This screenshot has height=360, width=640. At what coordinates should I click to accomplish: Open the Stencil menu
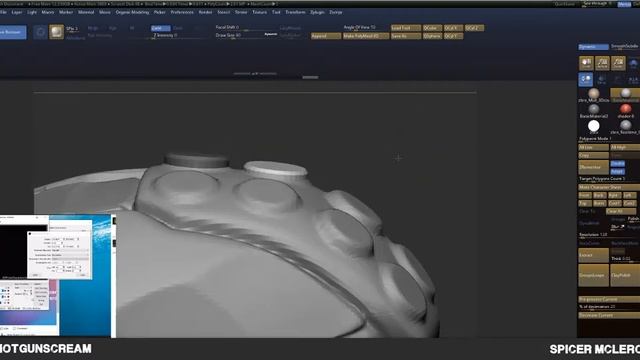point(224,12)
